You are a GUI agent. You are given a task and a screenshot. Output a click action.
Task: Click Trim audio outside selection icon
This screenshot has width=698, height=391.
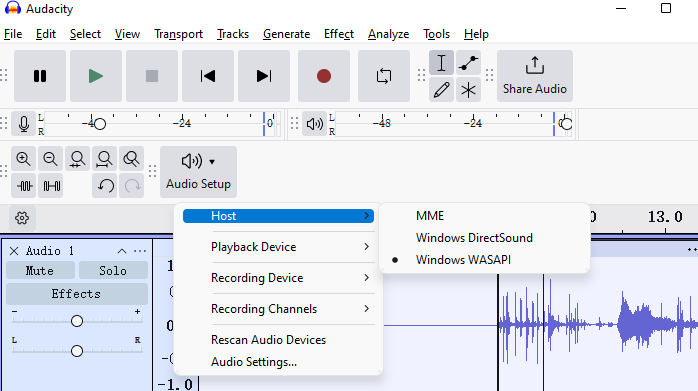pos(23,186)
